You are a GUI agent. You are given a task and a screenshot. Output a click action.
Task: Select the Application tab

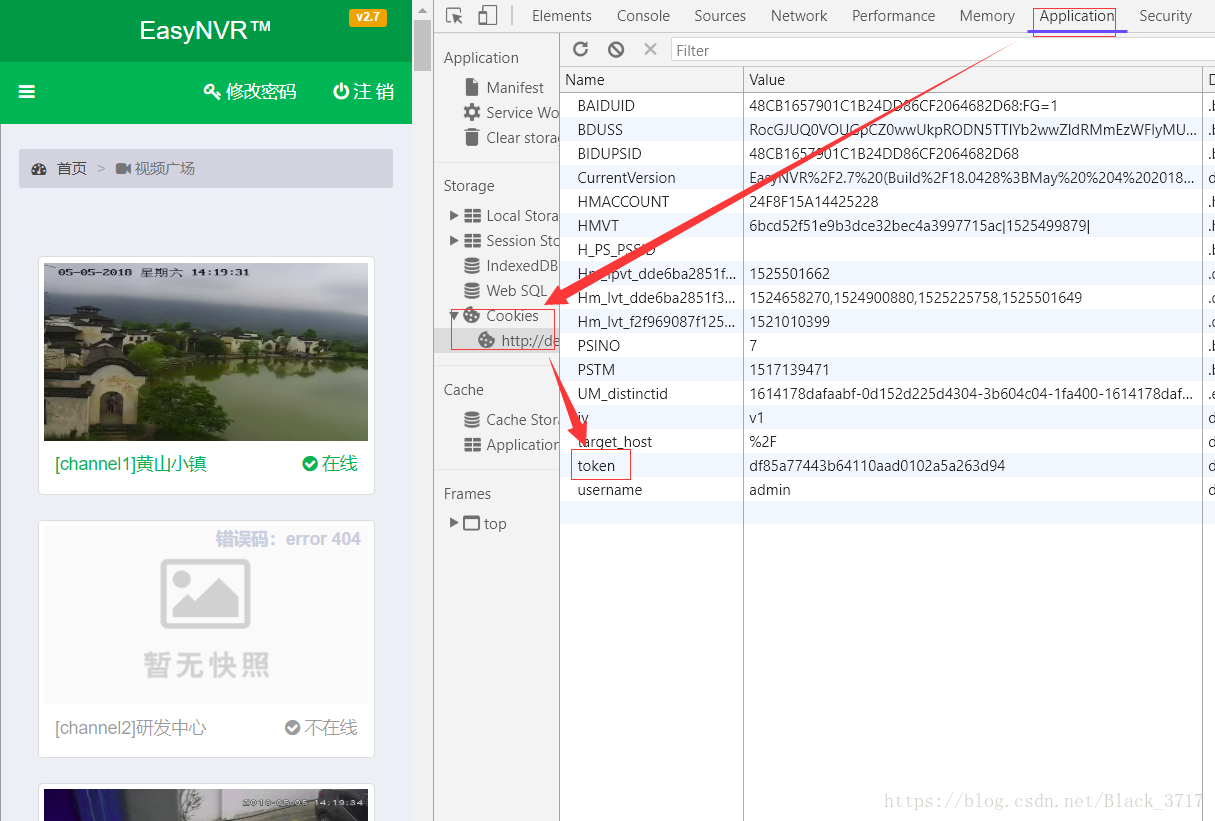coord(1077,16)
